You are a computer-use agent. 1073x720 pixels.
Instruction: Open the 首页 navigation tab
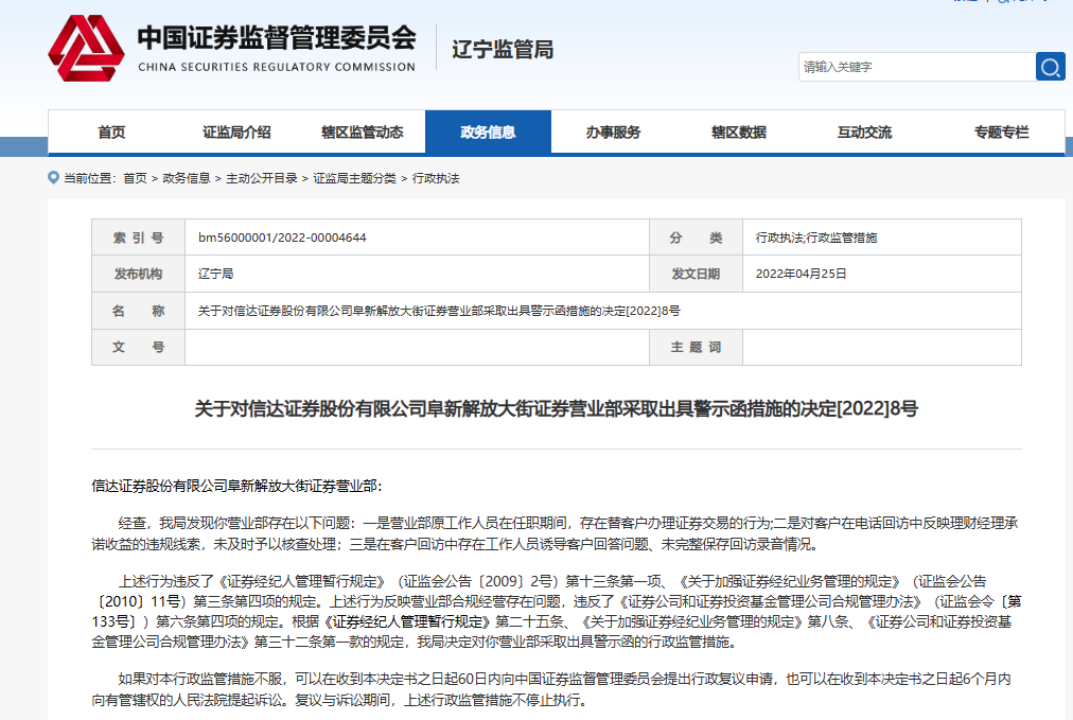[111, 132]
